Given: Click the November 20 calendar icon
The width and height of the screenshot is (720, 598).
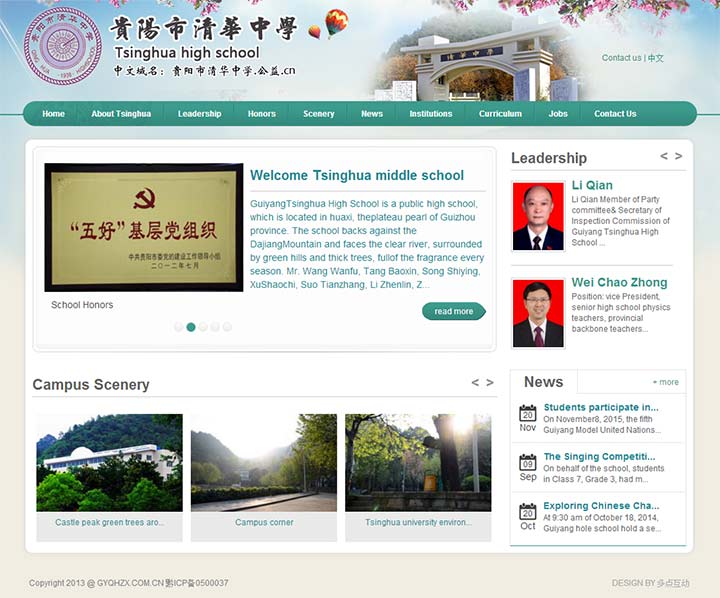Looking at the screenshot, I should [x=528, y=413].
